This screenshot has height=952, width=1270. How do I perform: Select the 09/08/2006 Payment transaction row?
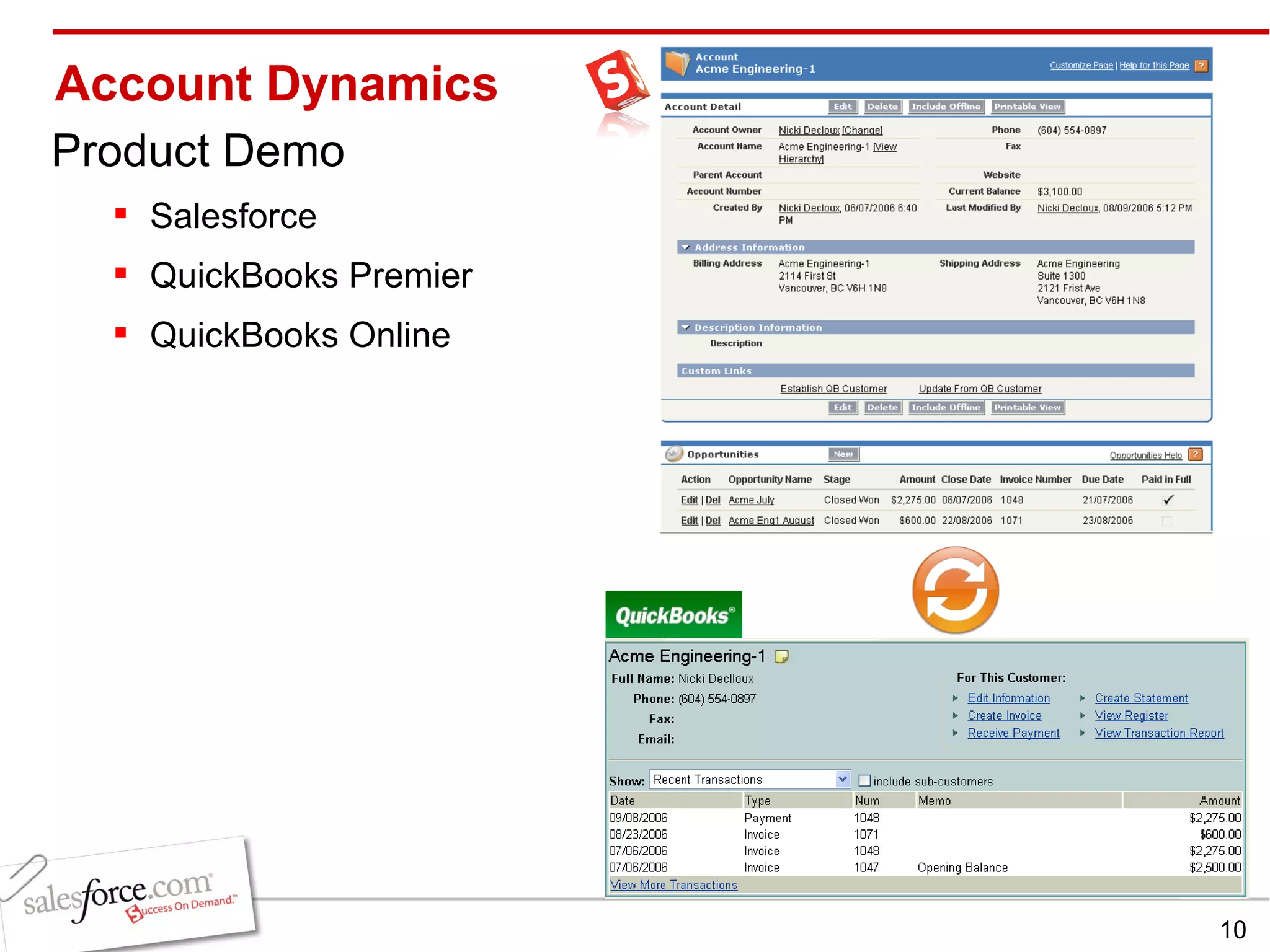click(x=925, y=818)
